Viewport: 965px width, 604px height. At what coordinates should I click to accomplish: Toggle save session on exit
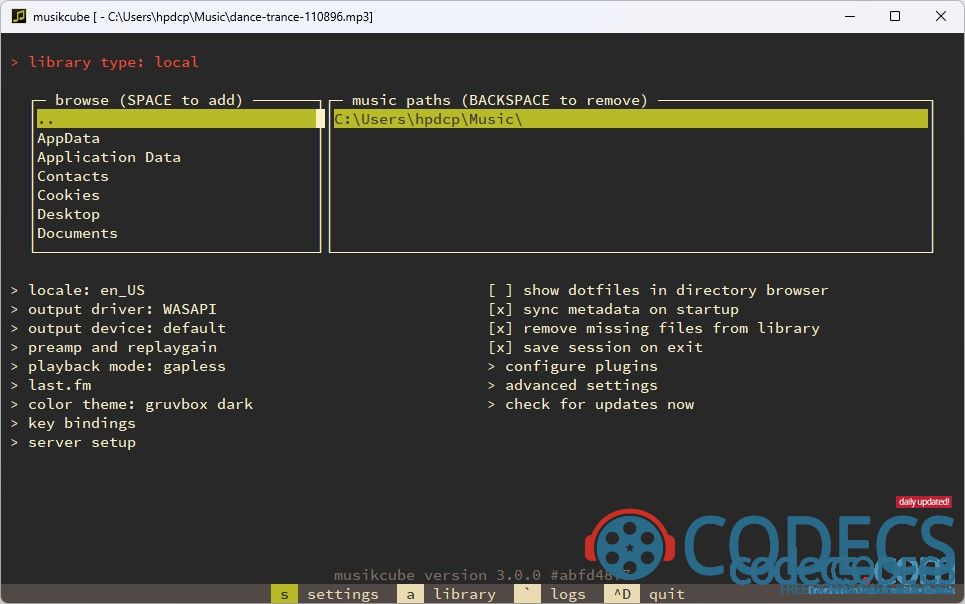(596, 347)
